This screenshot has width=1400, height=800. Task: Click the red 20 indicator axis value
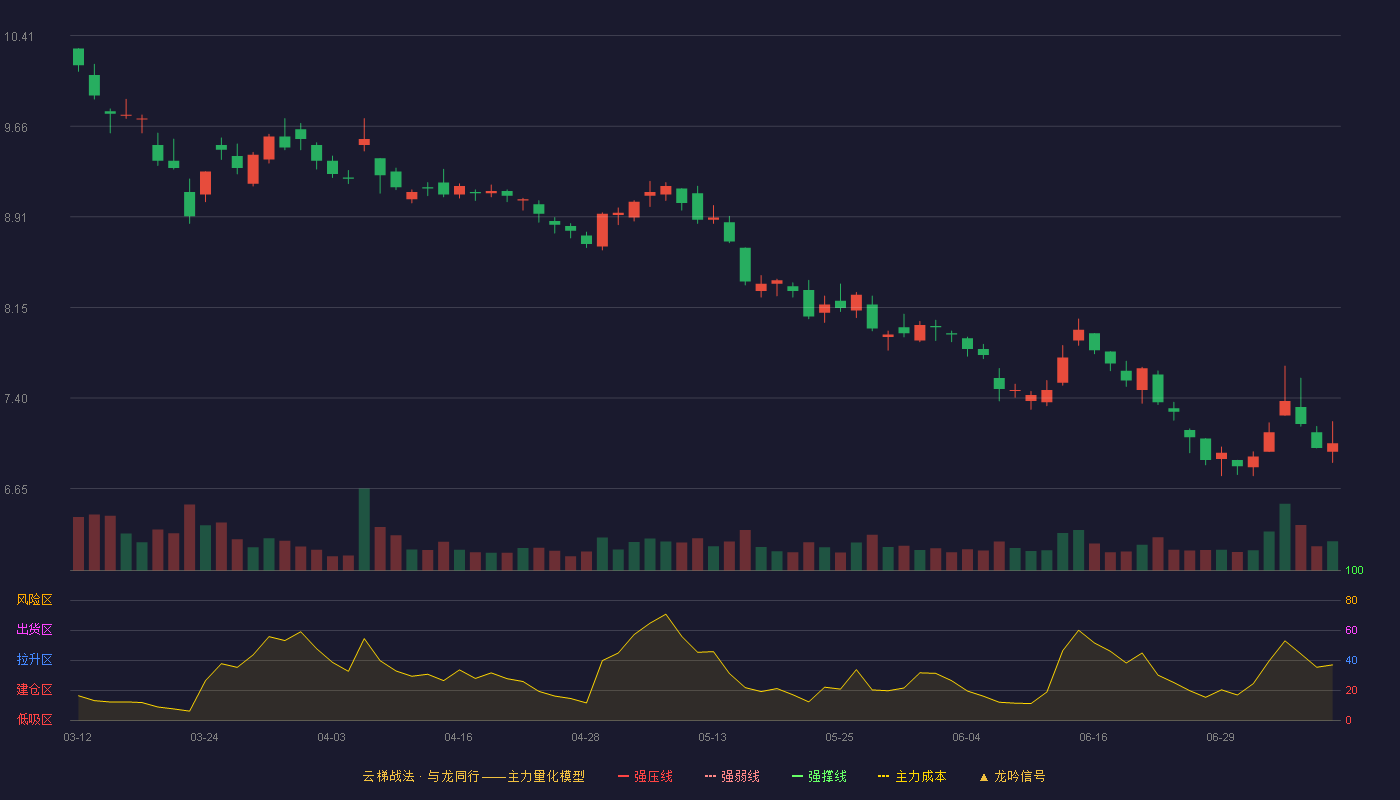coord(1351,690)
